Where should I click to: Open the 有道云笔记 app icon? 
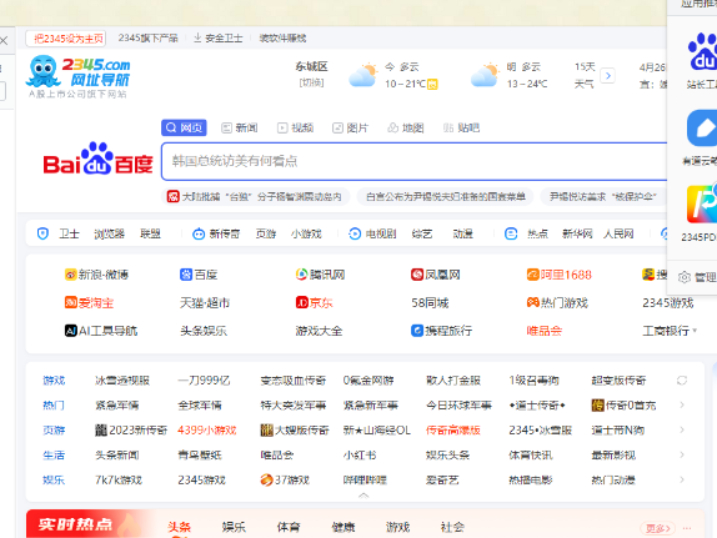702,128
